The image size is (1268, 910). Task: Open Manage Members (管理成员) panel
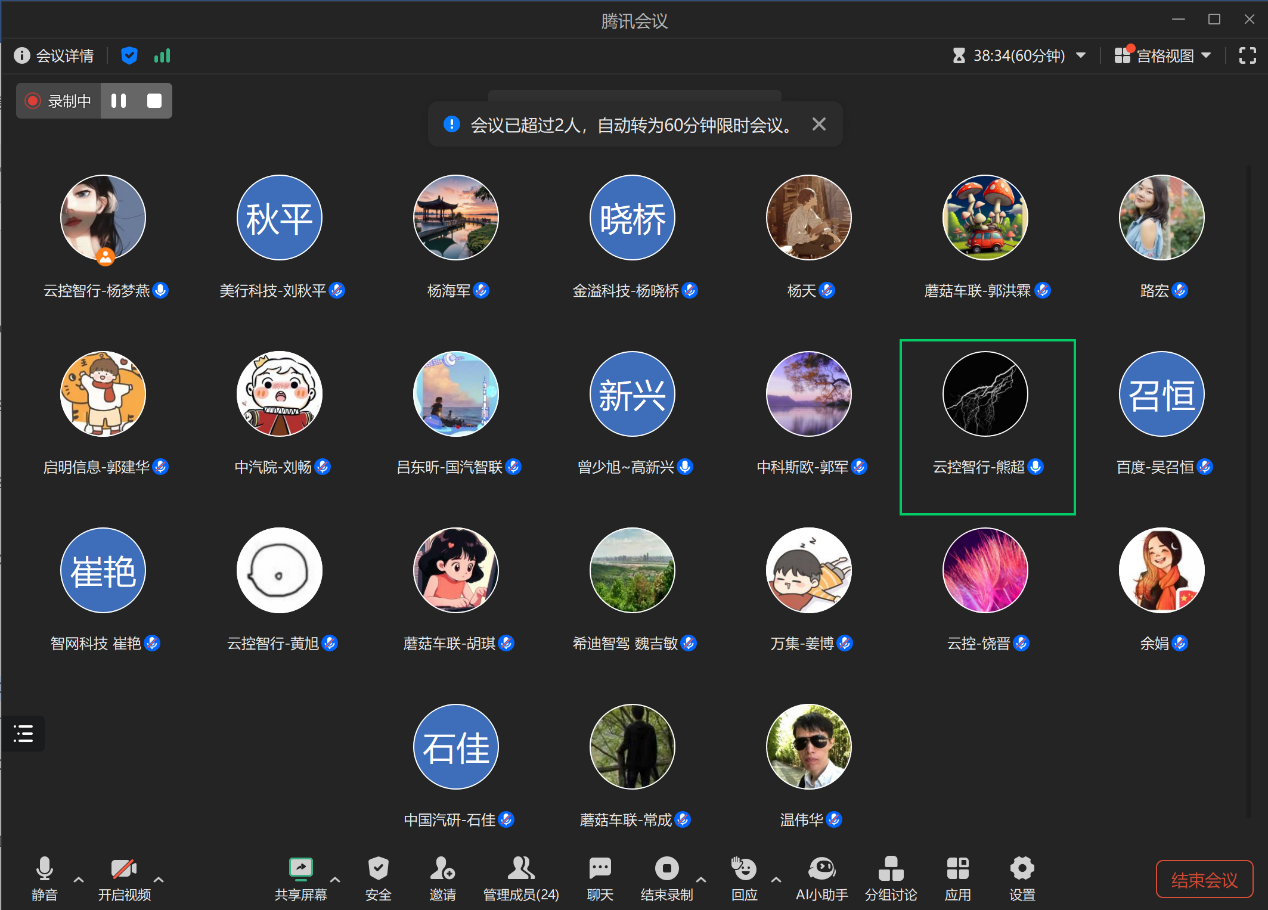pos(521,869)
